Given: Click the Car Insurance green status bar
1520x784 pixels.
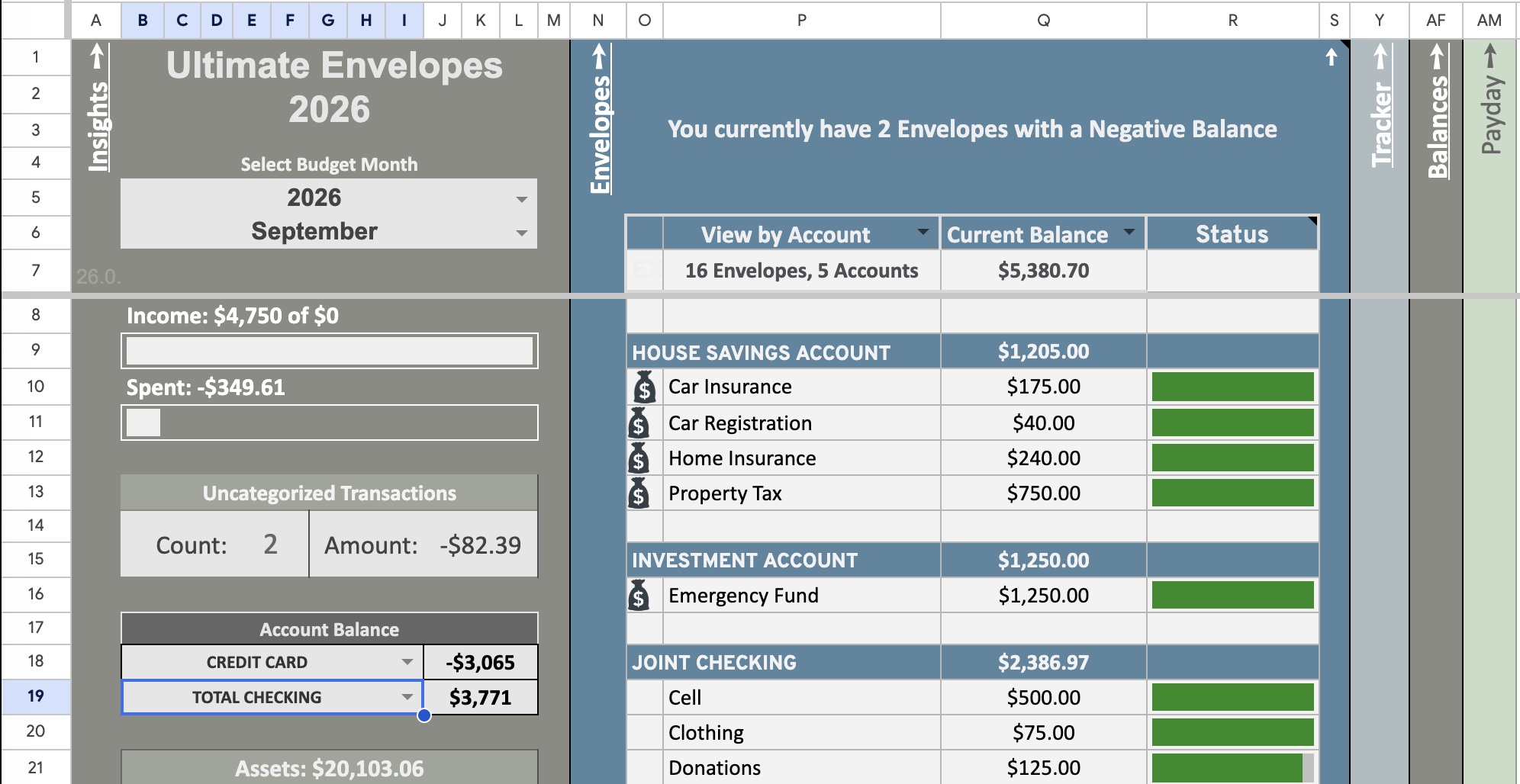Looking at the screenshot, I should tap(1232, 387).
